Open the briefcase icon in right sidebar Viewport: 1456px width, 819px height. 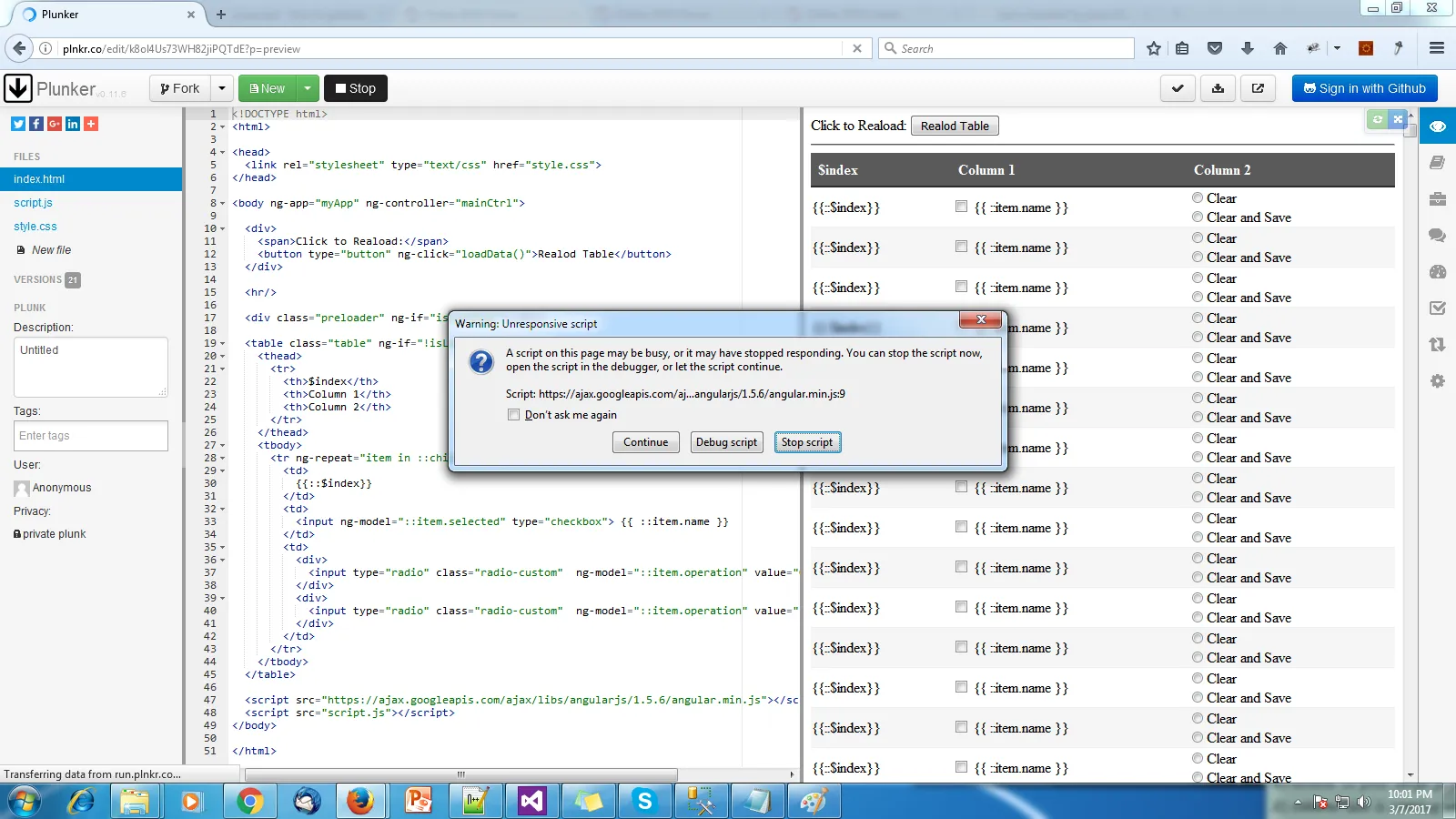(1438, 199)
